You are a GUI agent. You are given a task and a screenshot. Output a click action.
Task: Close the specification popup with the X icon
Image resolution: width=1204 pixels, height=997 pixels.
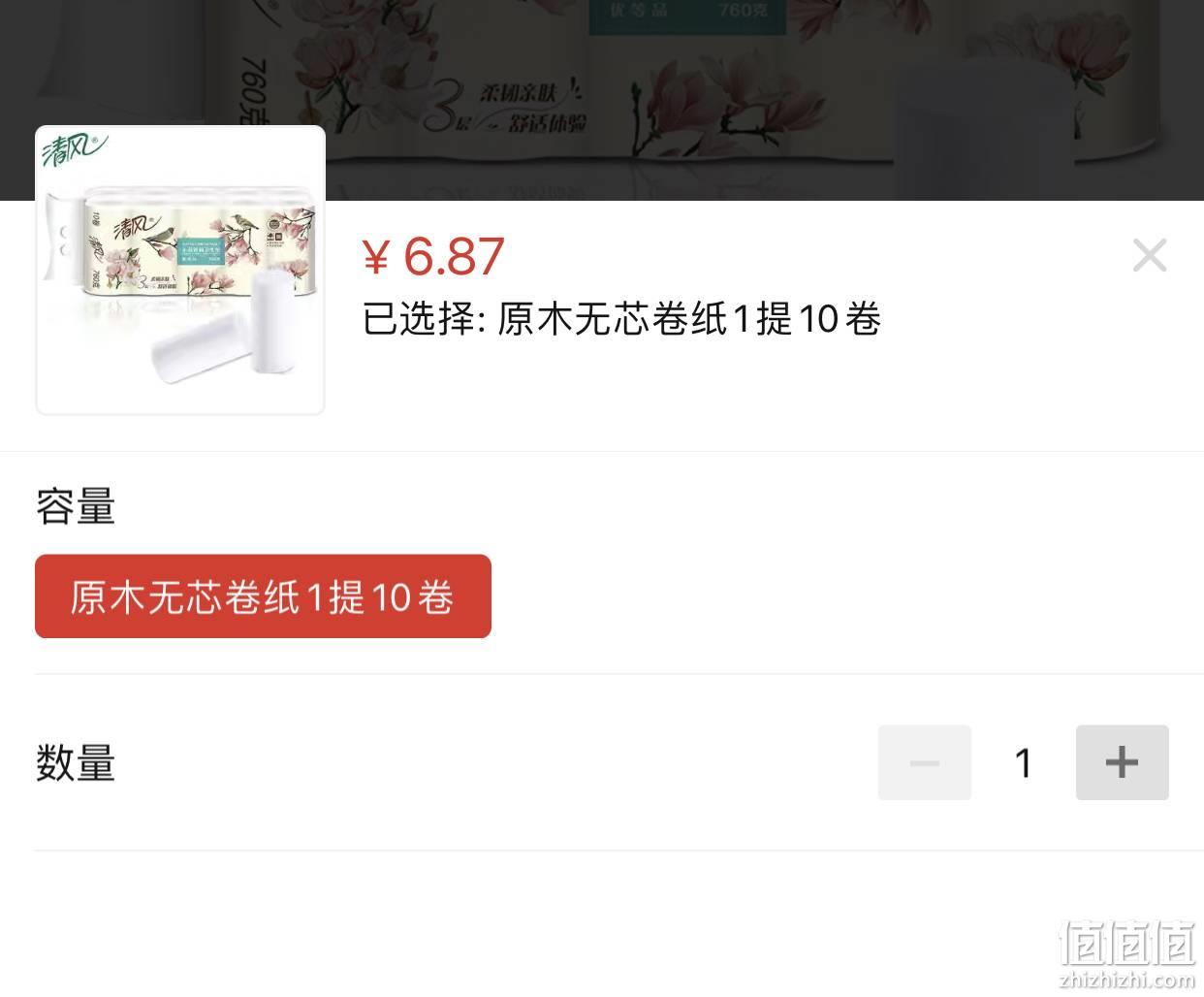(1150, 256)
